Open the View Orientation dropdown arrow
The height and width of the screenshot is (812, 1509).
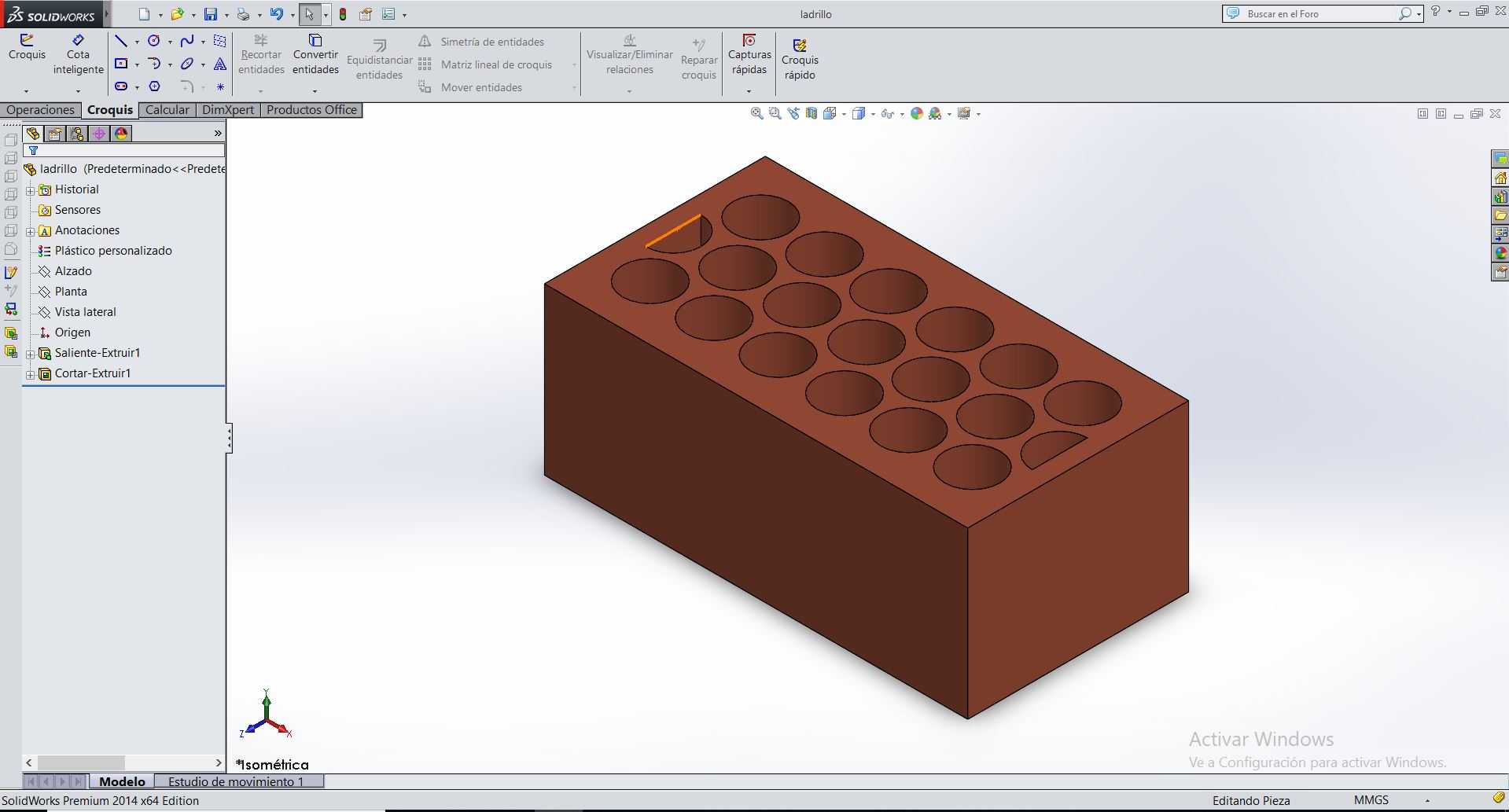[x=844, y=114]
